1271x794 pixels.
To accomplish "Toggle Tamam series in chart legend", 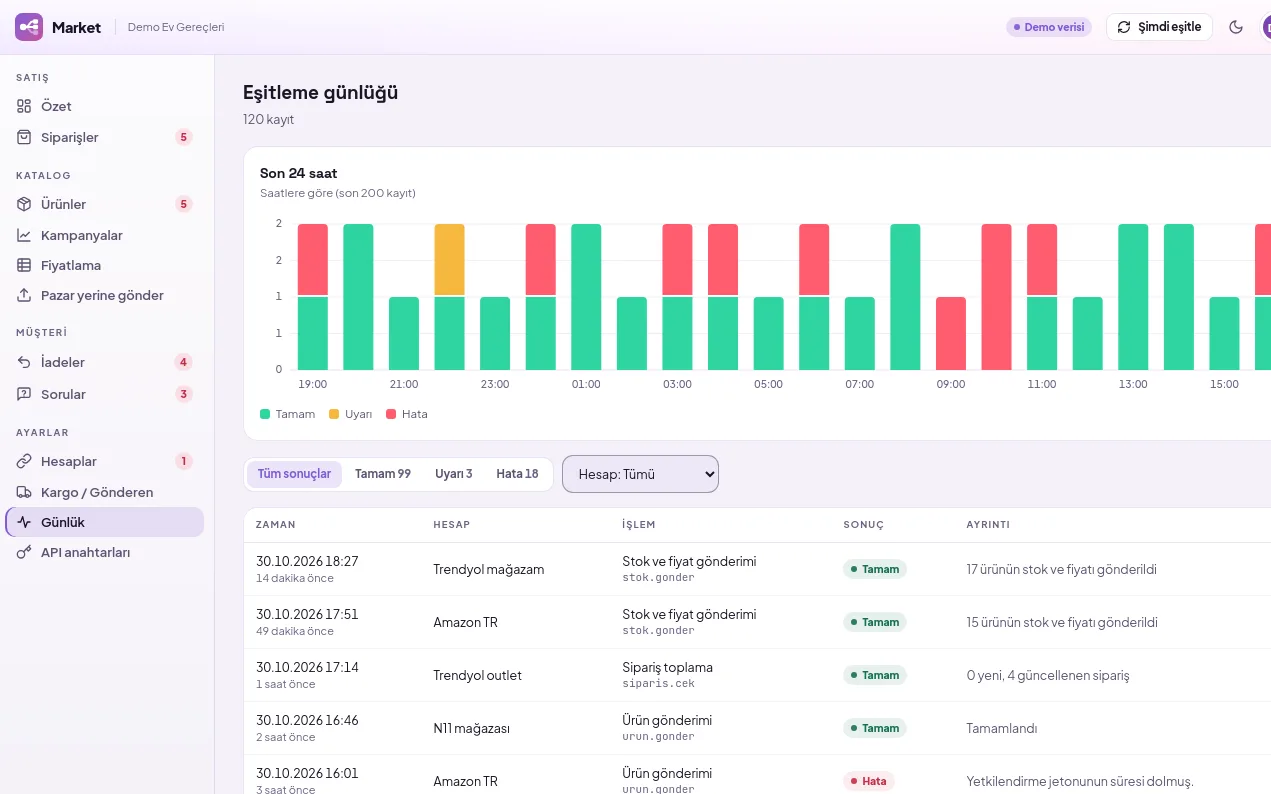I will 287,414.
